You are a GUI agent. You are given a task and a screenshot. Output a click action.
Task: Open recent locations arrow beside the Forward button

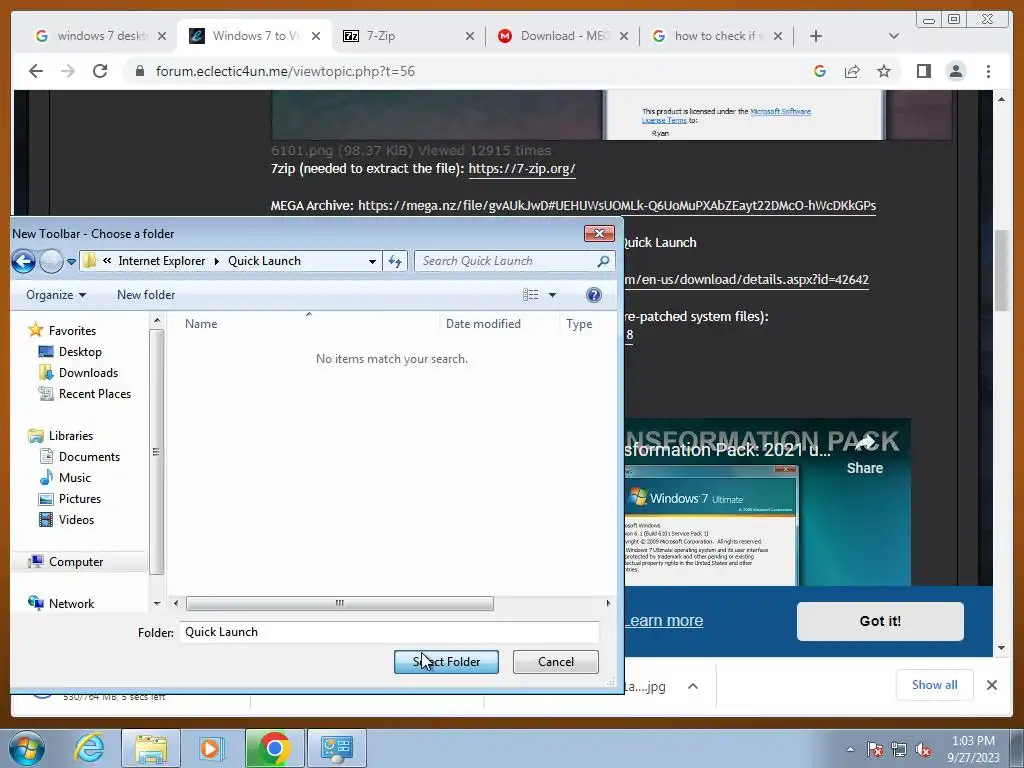[x=71, y=262]
